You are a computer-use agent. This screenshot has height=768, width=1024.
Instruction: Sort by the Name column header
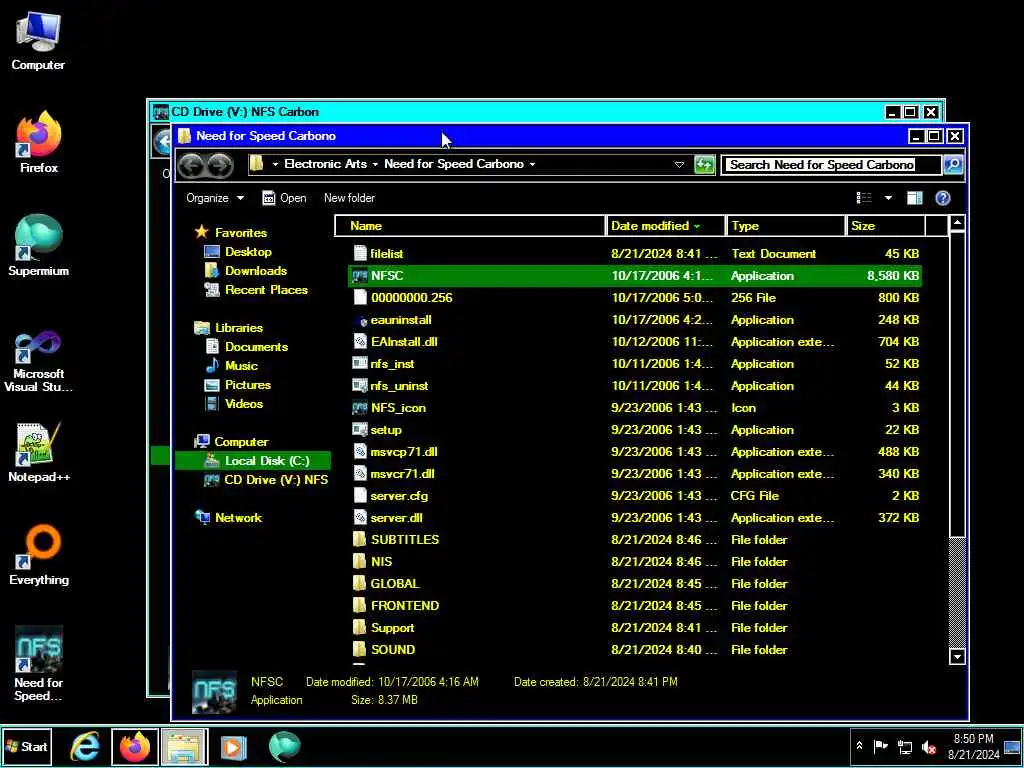[x=470, y=226]
